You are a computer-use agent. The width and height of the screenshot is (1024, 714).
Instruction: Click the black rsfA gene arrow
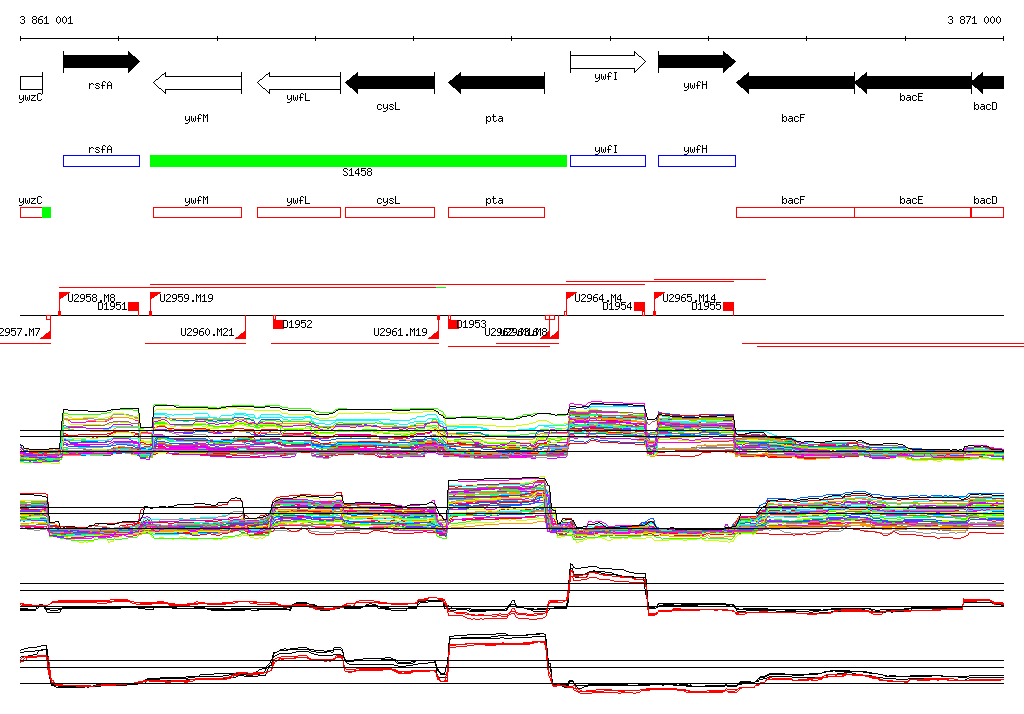(100, 62)
